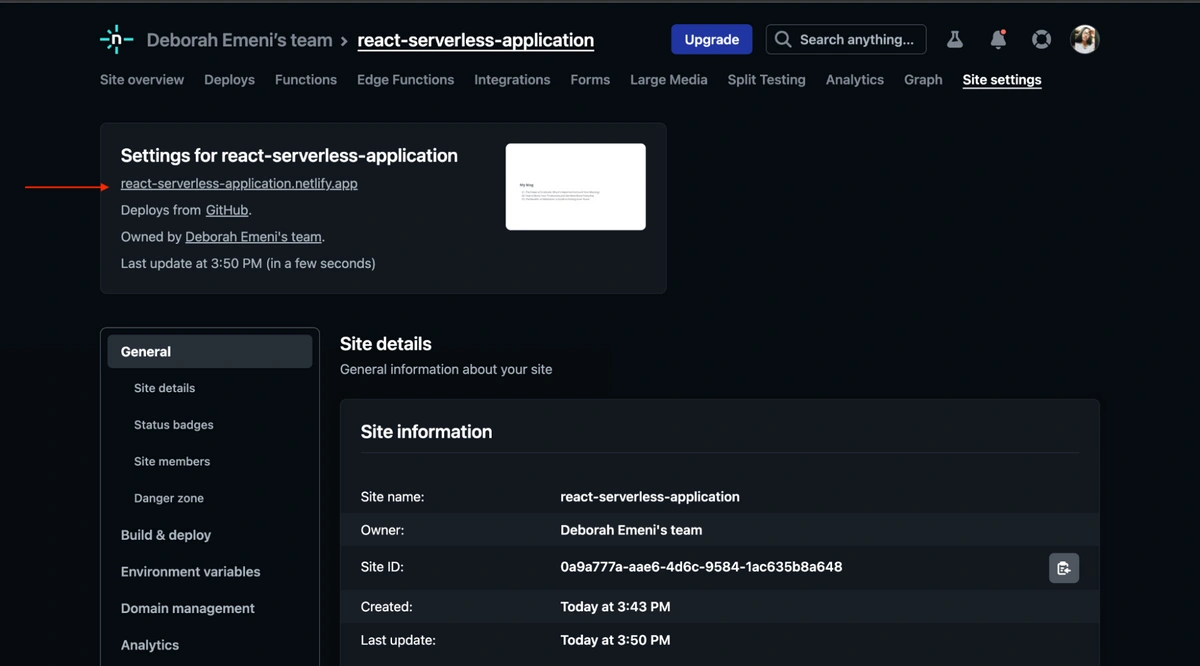Go to the Integrations tab
The image size is (1200, 666).
point(512,80)
